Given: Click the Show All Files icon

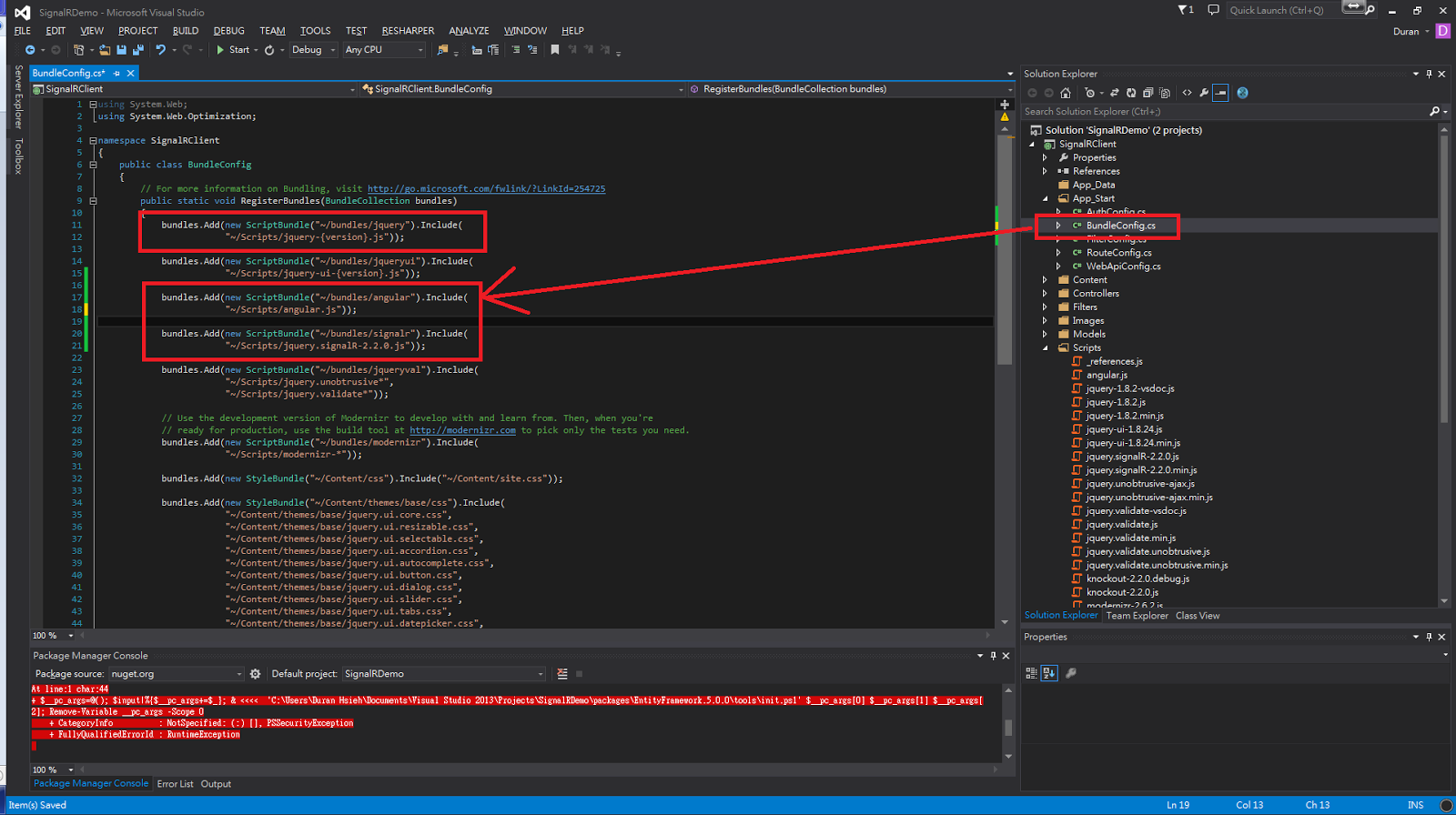Looking at the screenshot, I should 1165,93.
